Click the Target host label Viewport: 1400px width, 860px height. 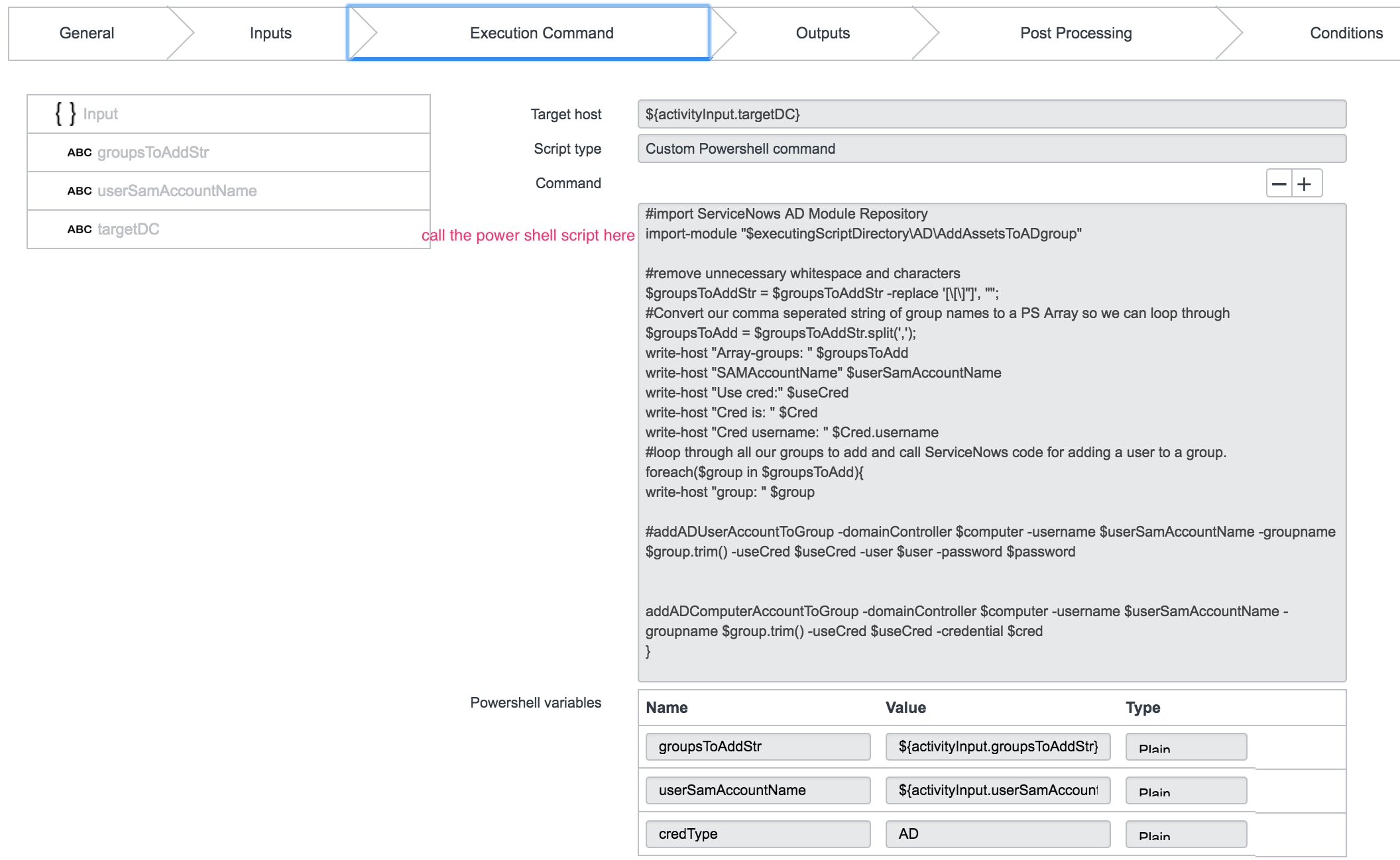[566, 115]
